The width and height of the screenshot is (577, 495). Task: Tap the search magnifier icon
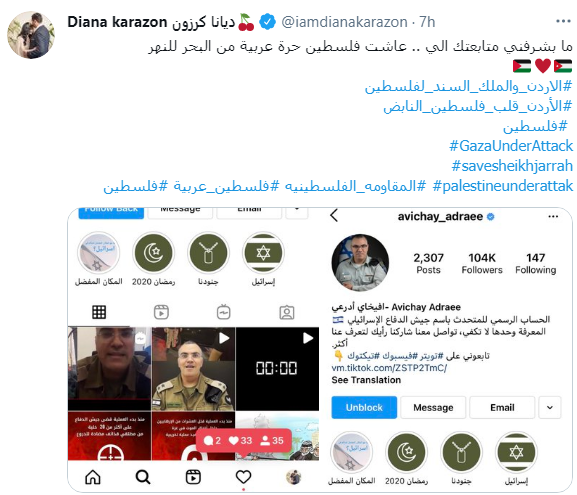(x=143, y=477)
